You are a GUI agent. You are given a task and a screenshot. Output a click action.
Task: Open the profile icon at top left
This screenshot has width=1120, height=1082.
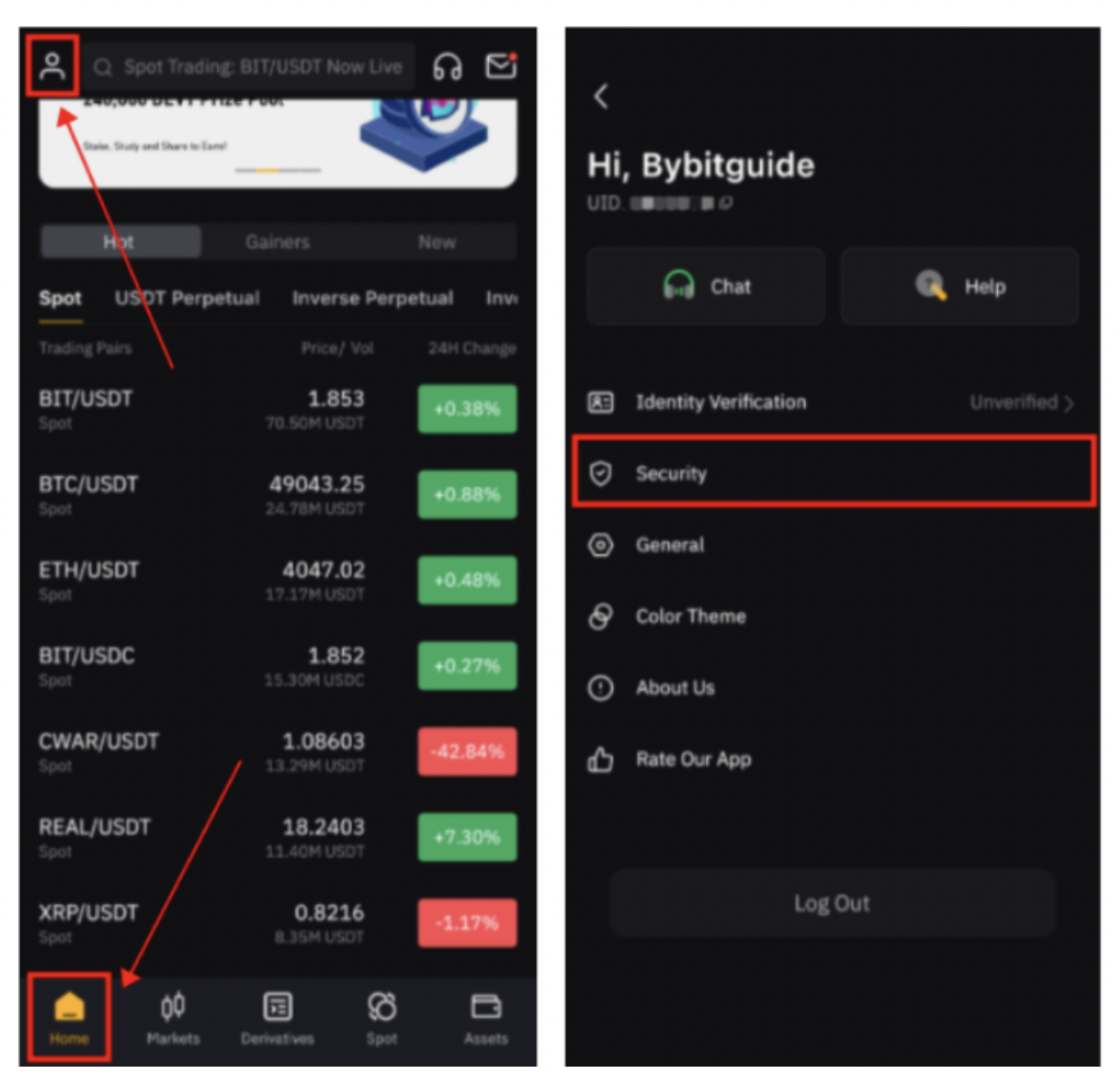(x=52, y=66)
